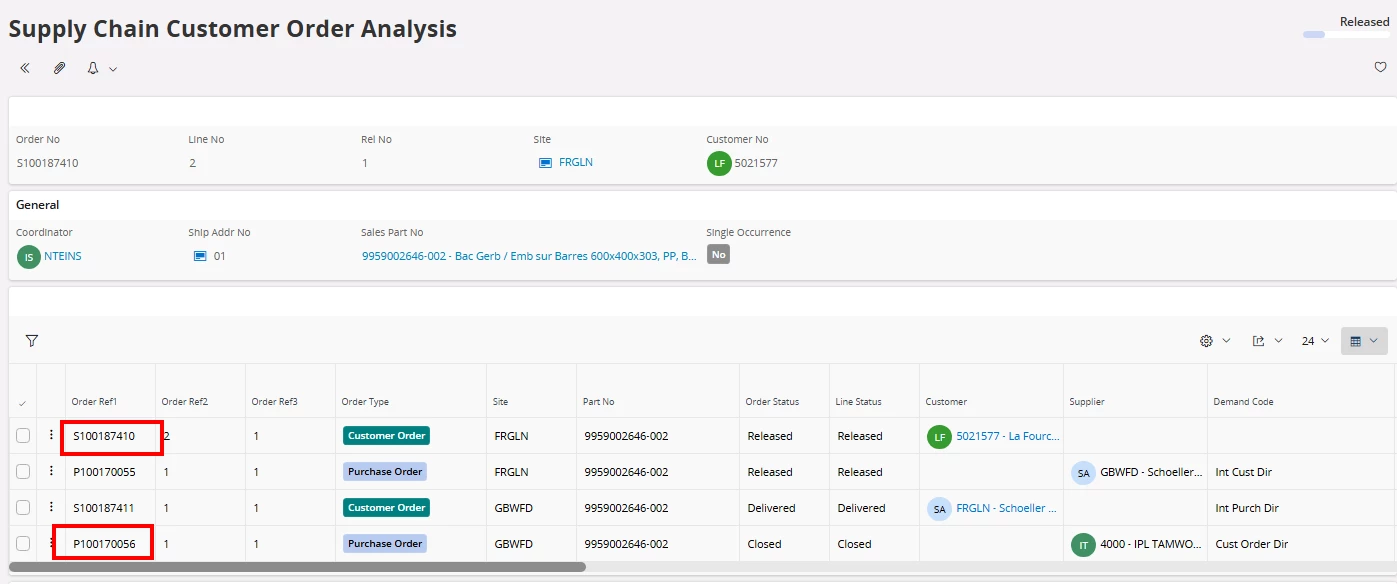
Task: Click LF avatar in table Customer column
Action: click(939, 436)
